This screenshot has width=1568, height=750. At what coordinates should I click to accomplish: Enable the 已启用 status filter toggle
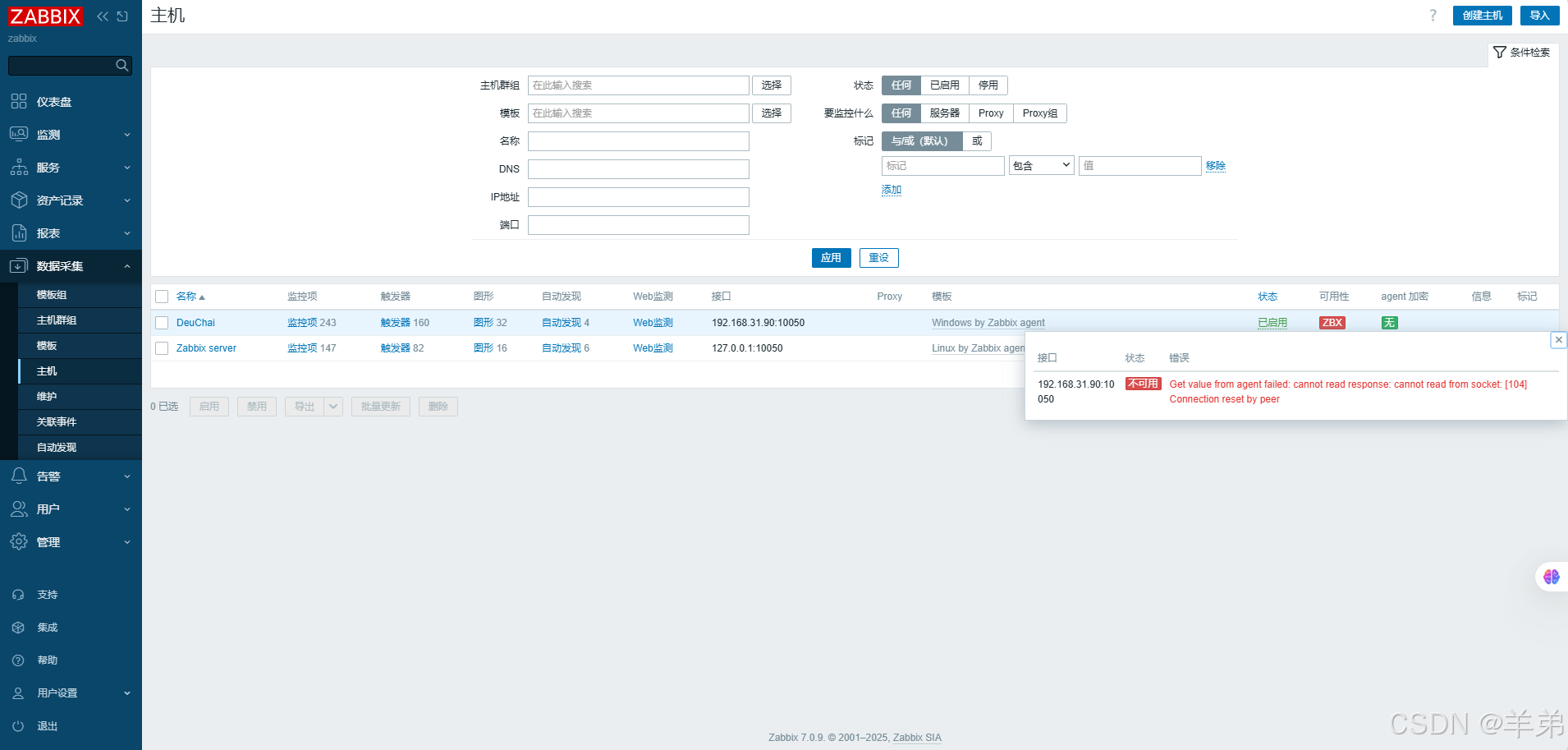[x=946, y=85]
